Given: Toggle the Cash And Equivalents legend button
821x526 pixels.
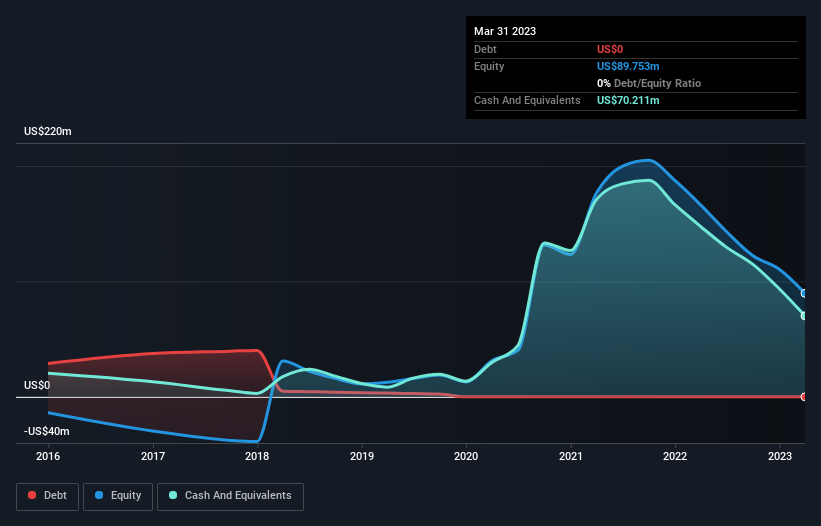Looking at the screenshot, I should pyautogui.click(x=230, y=496).
